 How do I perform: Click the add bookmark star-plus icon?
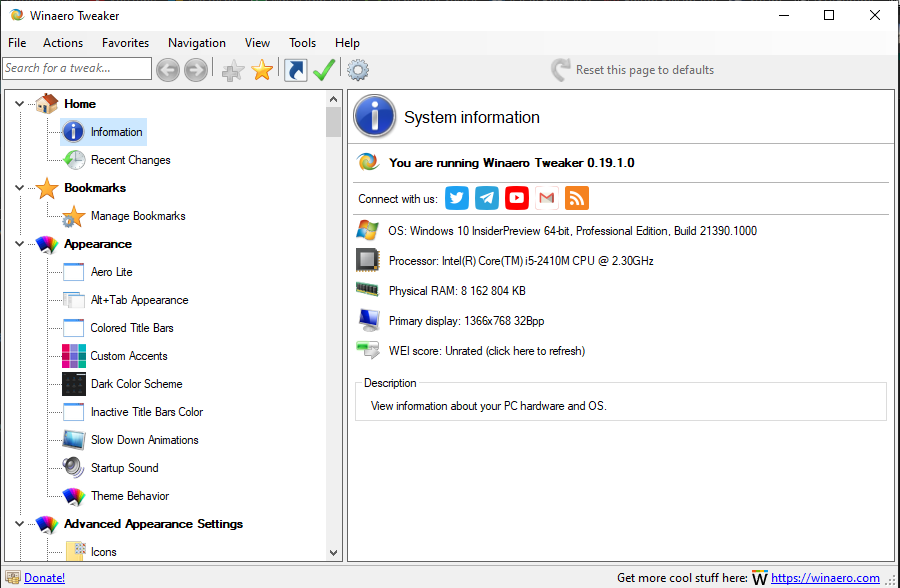(x=233, y=71)
